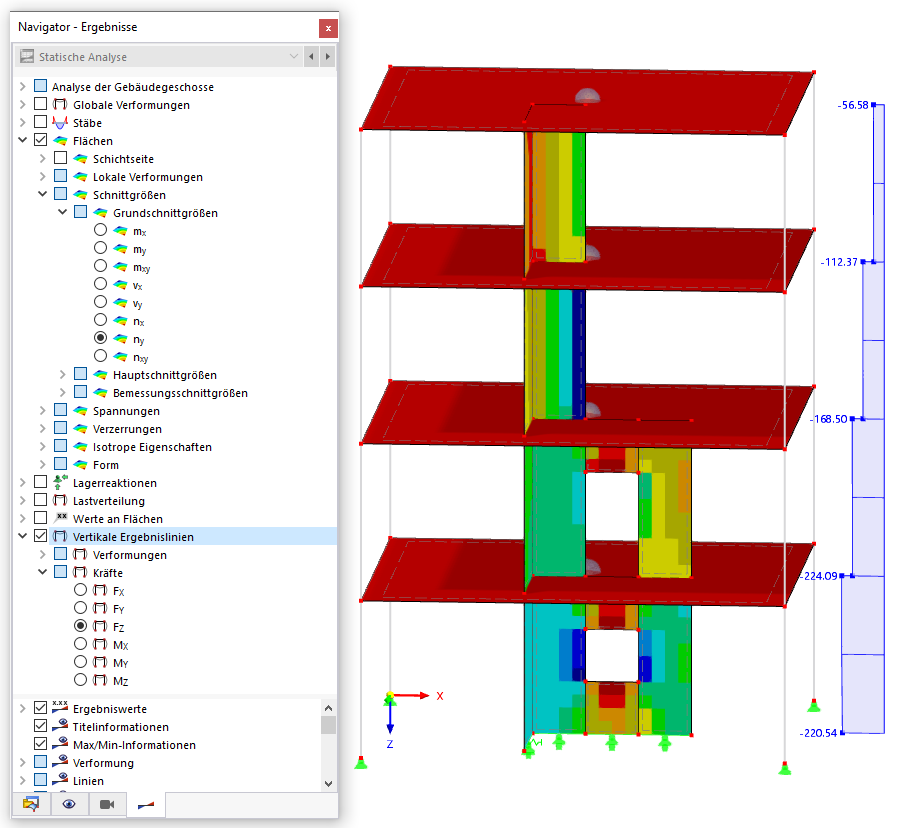Open the Statische Analyse dropdown
This screenshot has width=898, height=828.
294,56
